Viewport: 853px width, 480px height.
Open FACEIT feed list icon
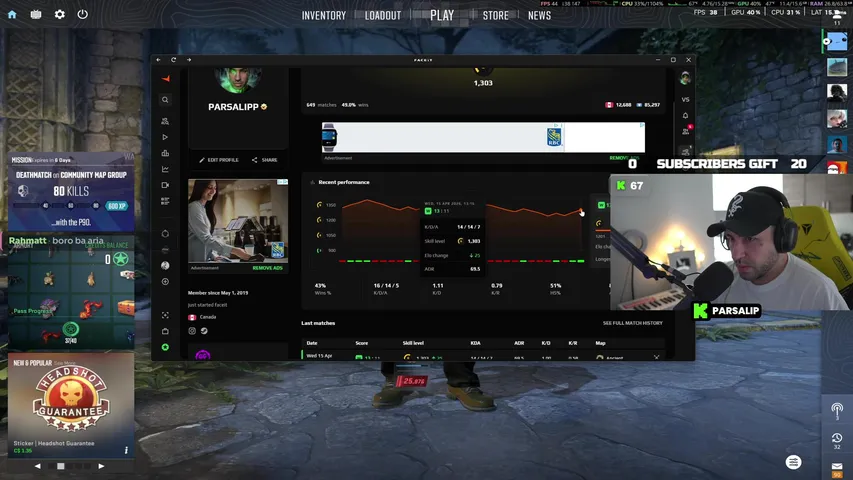pos(165,201)
